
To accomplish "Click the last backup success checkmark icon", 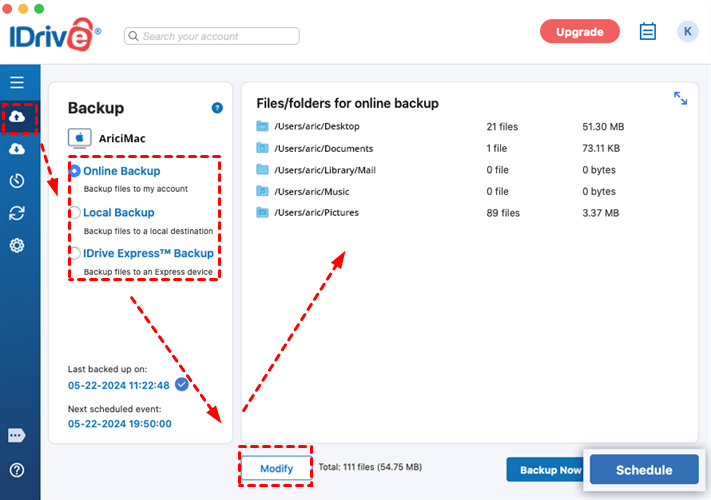I will pyautogui.click(x=182, y=384).
